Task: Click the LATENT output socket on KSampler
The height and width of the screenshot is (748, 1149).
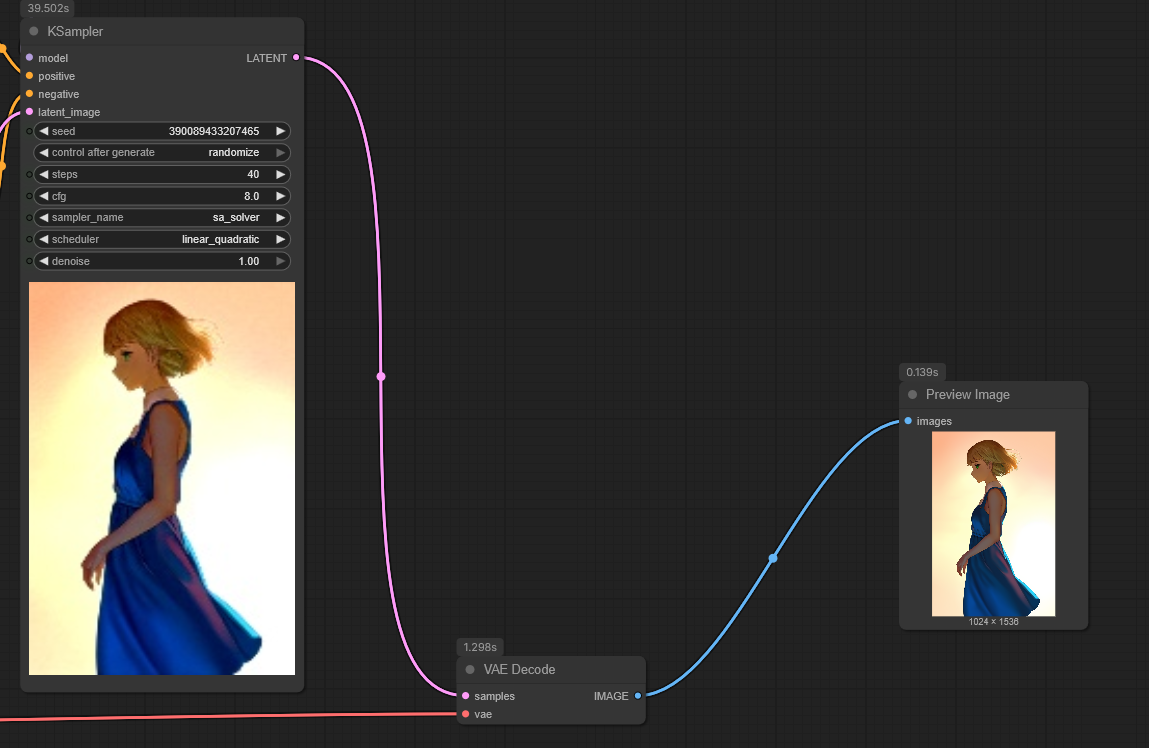Action: [296, 57]
